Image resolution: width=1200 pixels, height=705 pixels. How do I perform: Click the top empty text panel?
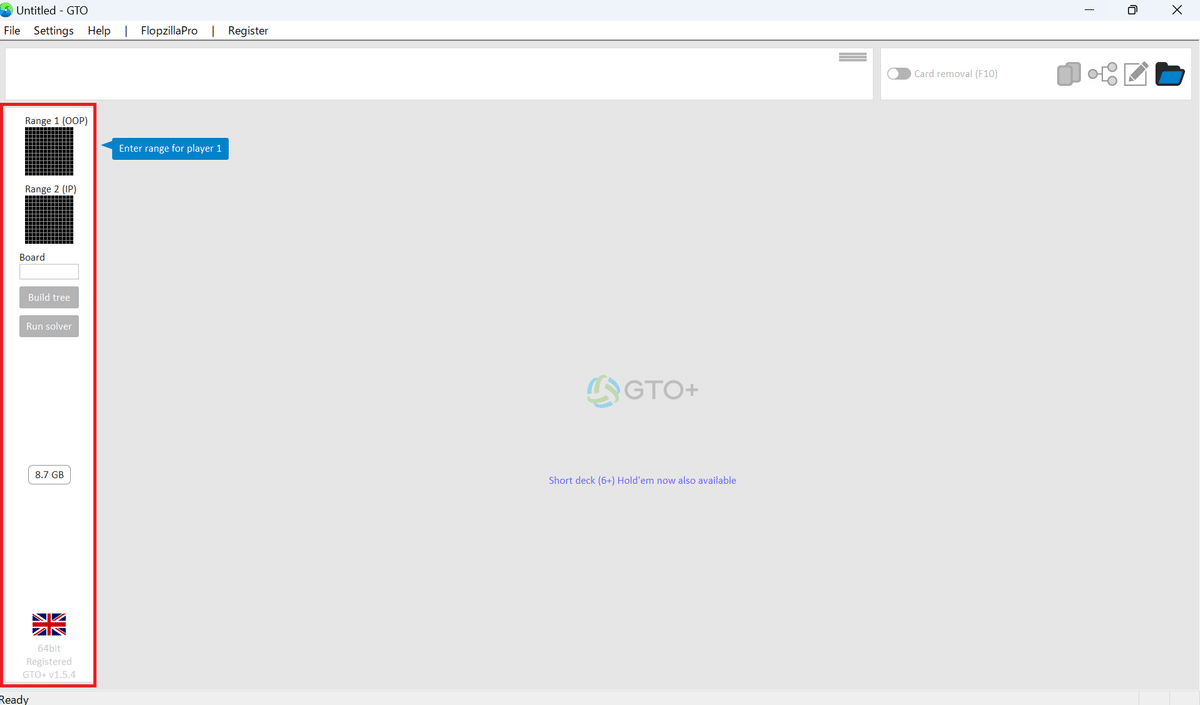[439, 74]
